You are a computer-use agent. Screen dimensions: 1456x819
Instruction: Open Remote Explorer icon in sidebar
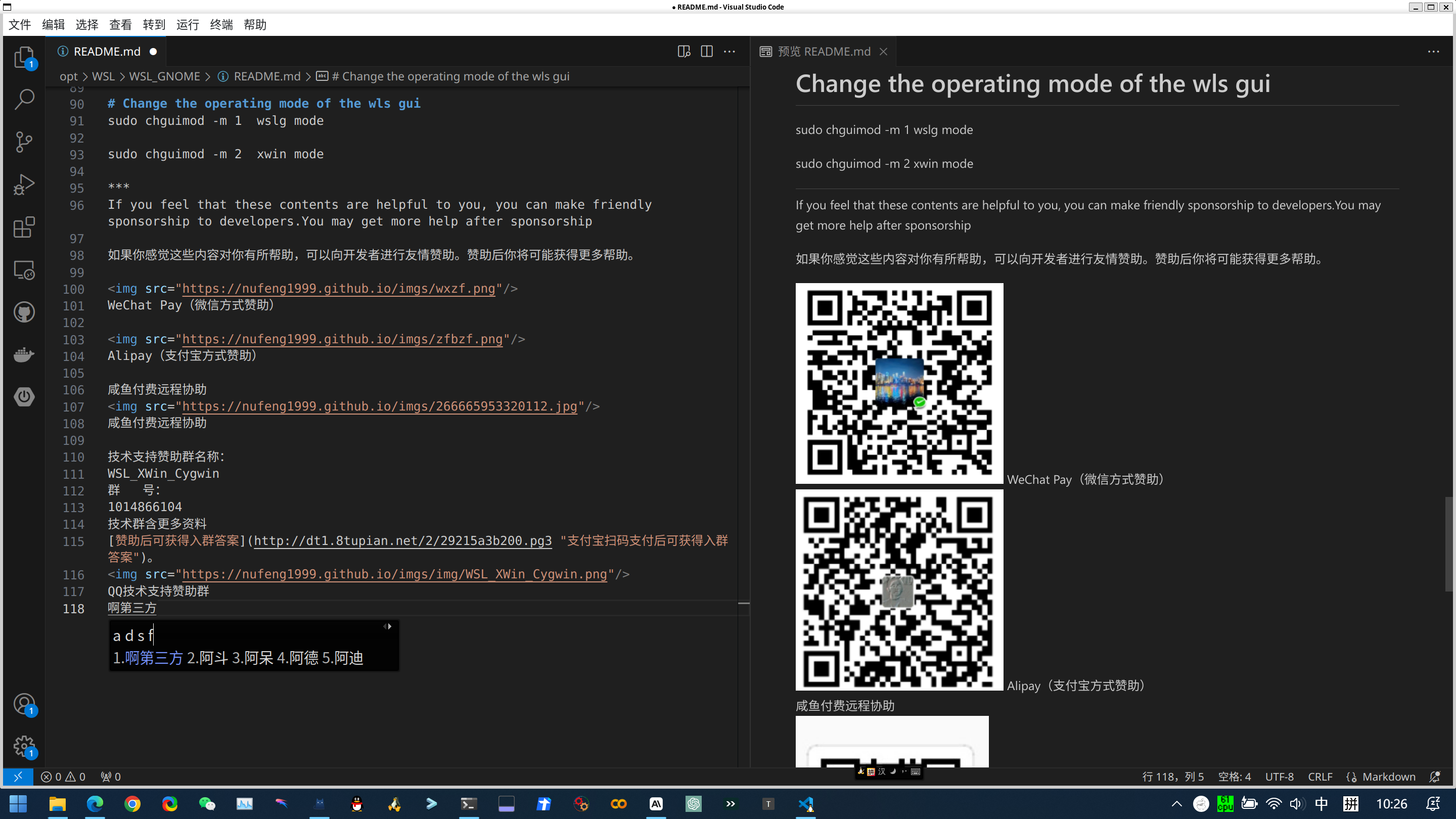click(x=24, y=269)
